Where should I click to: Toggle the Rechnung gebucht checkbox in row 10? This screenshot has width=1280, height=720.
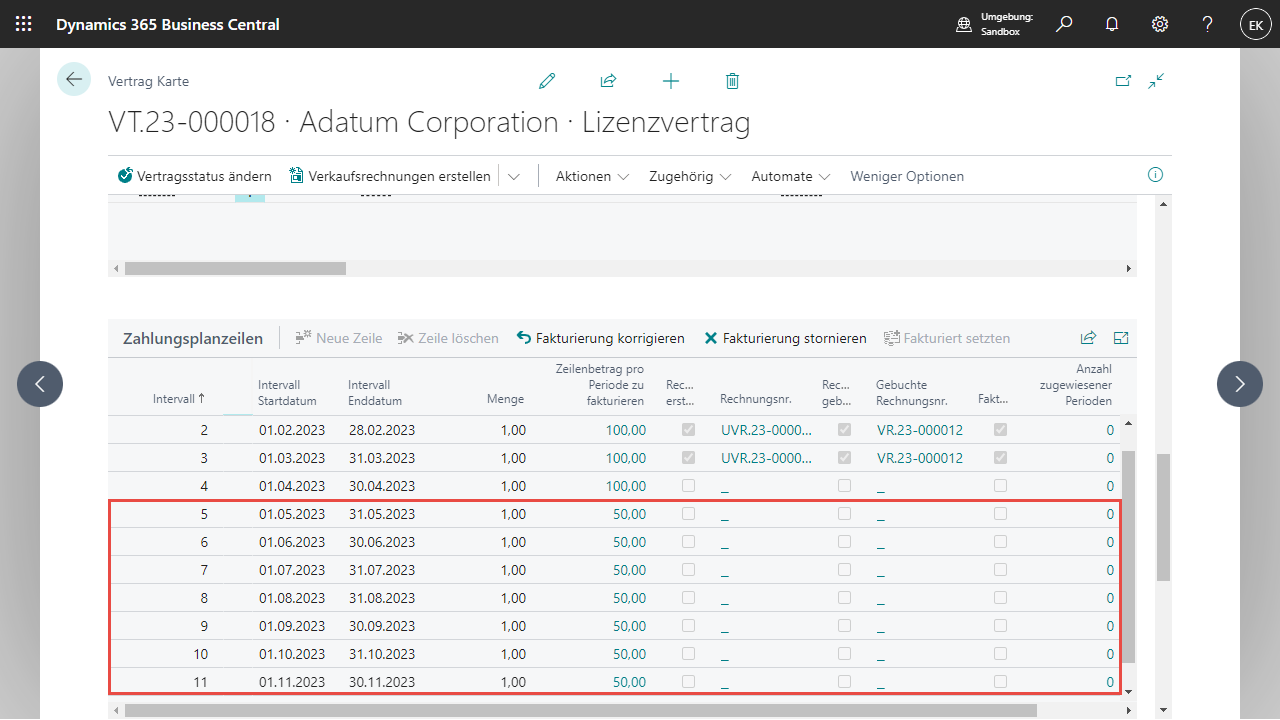tap(845, 653)
